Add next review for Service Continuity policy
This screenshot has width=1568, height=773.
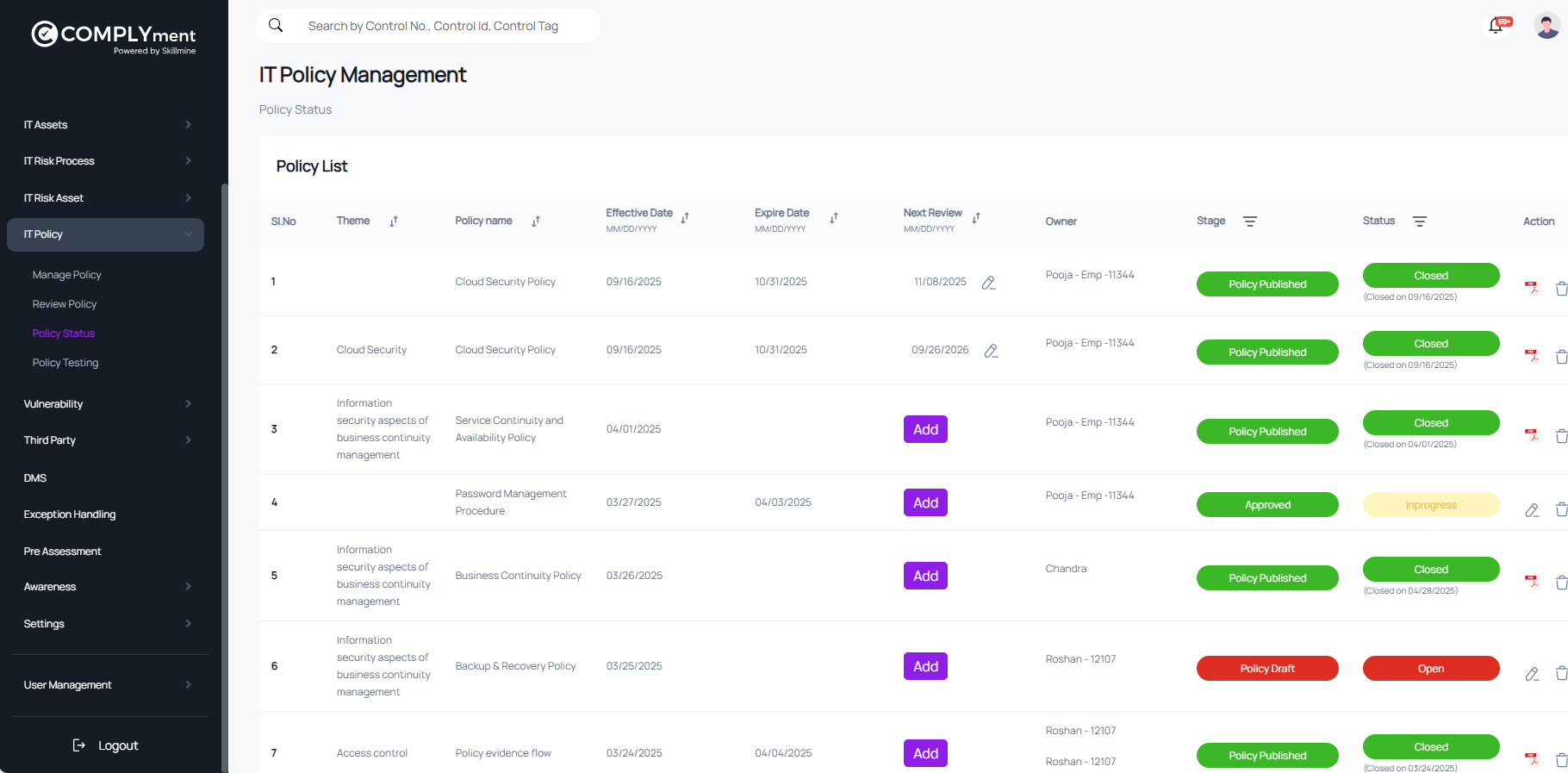pyautogui.click(x=925, y=429)
